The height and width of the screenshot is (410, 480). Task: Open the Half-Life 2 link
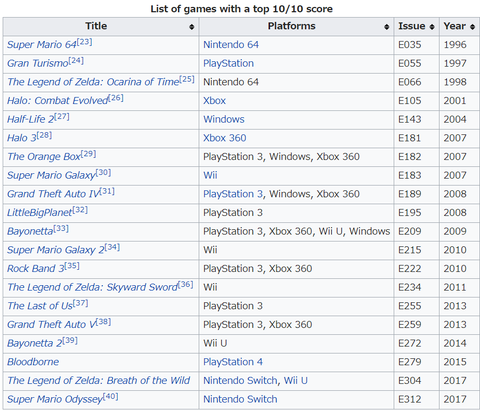coord(31,119)
